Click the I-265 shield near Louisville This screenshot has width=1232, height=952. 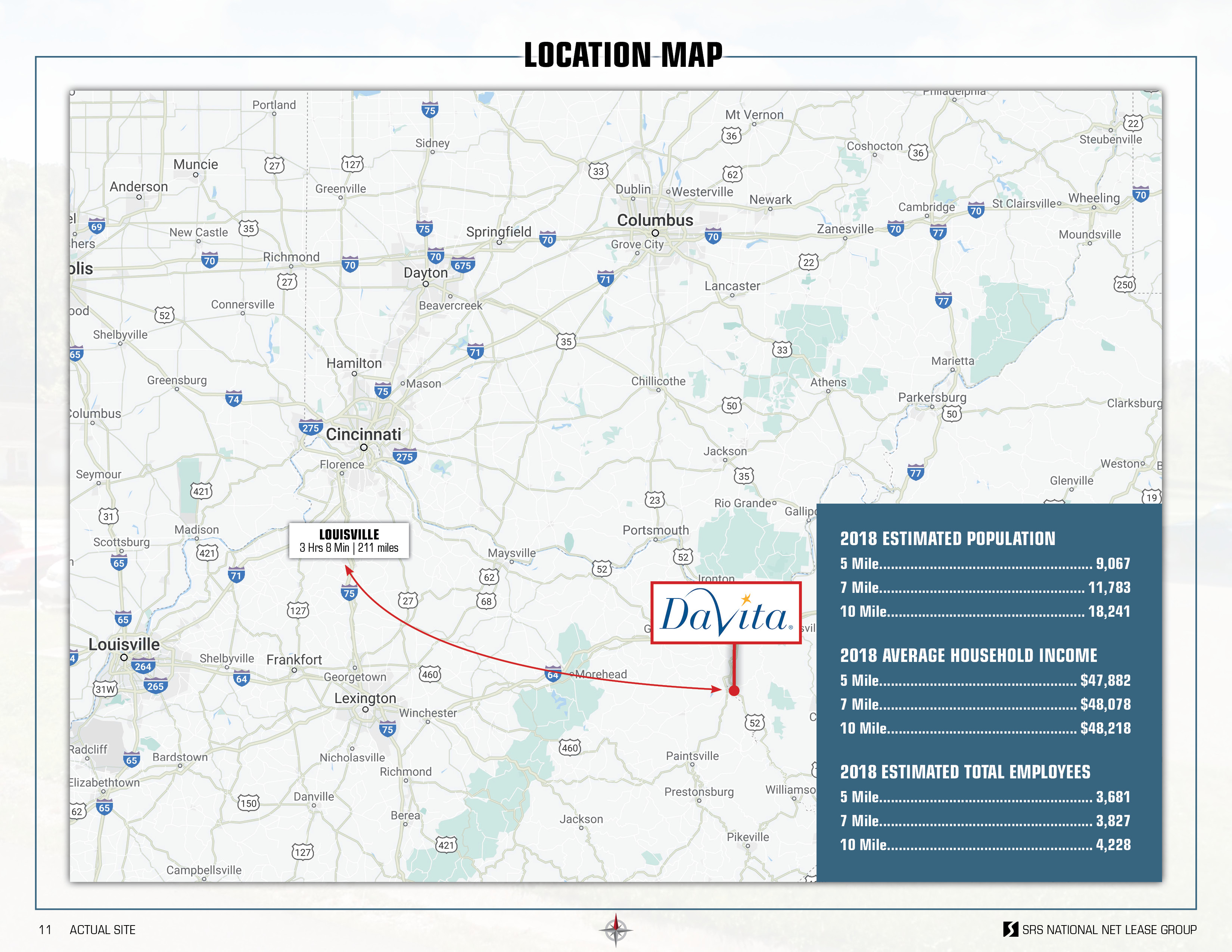[155, 686]
